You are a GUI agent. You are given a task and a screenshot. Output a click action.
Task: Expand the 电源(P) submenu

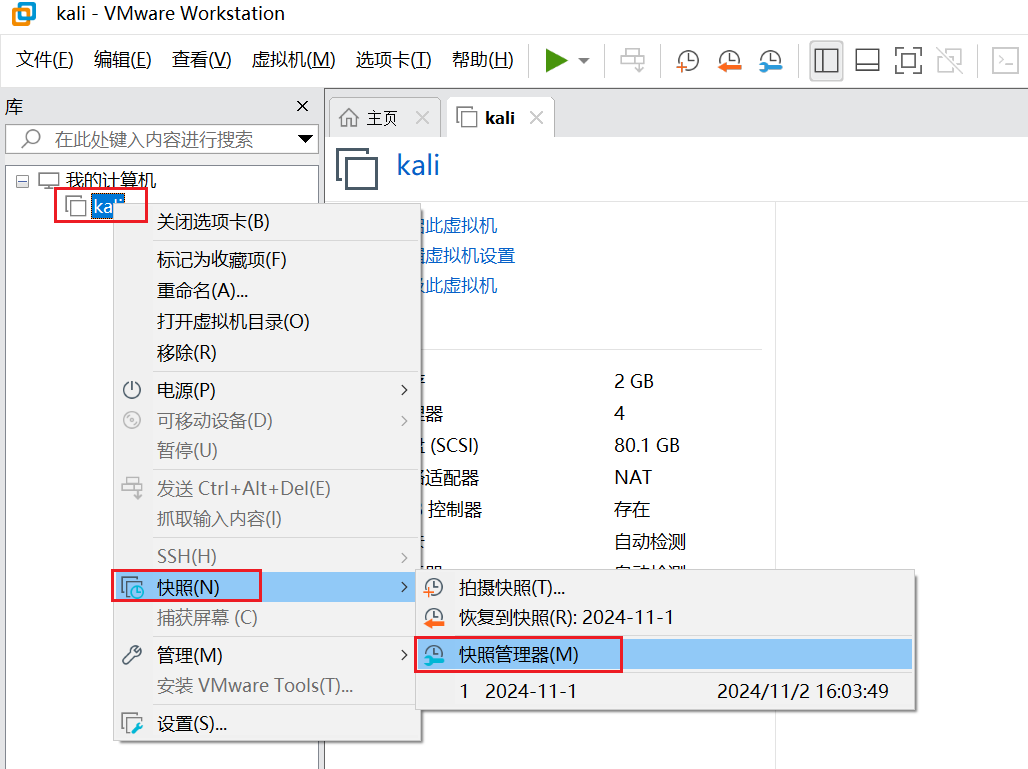(x=267, y=390)
